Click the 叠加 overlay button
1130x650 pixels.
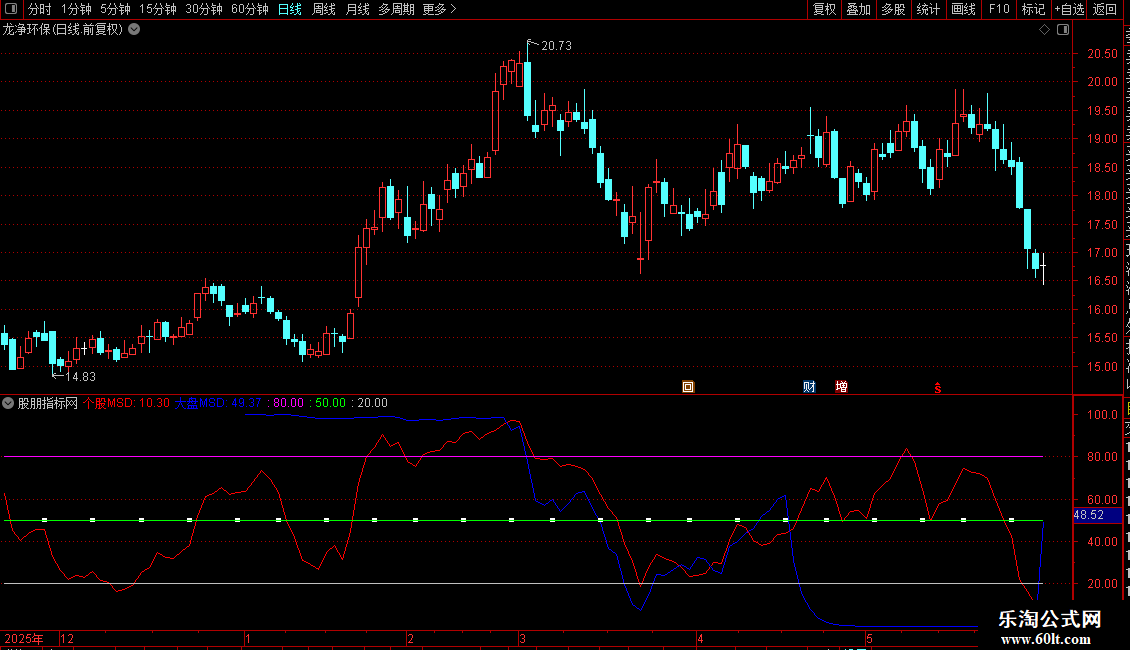(x=858, y=9)
